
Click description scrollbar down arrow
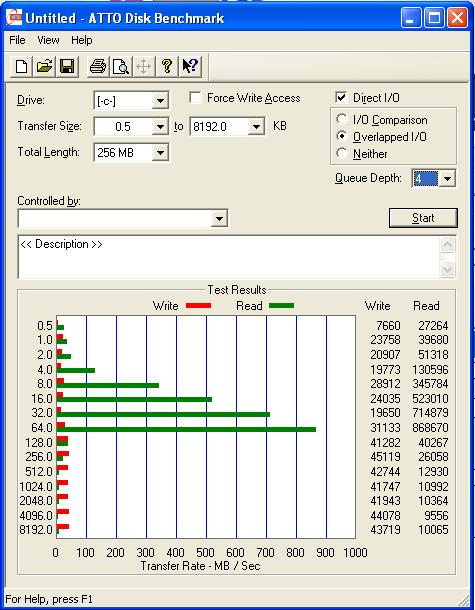447,270
